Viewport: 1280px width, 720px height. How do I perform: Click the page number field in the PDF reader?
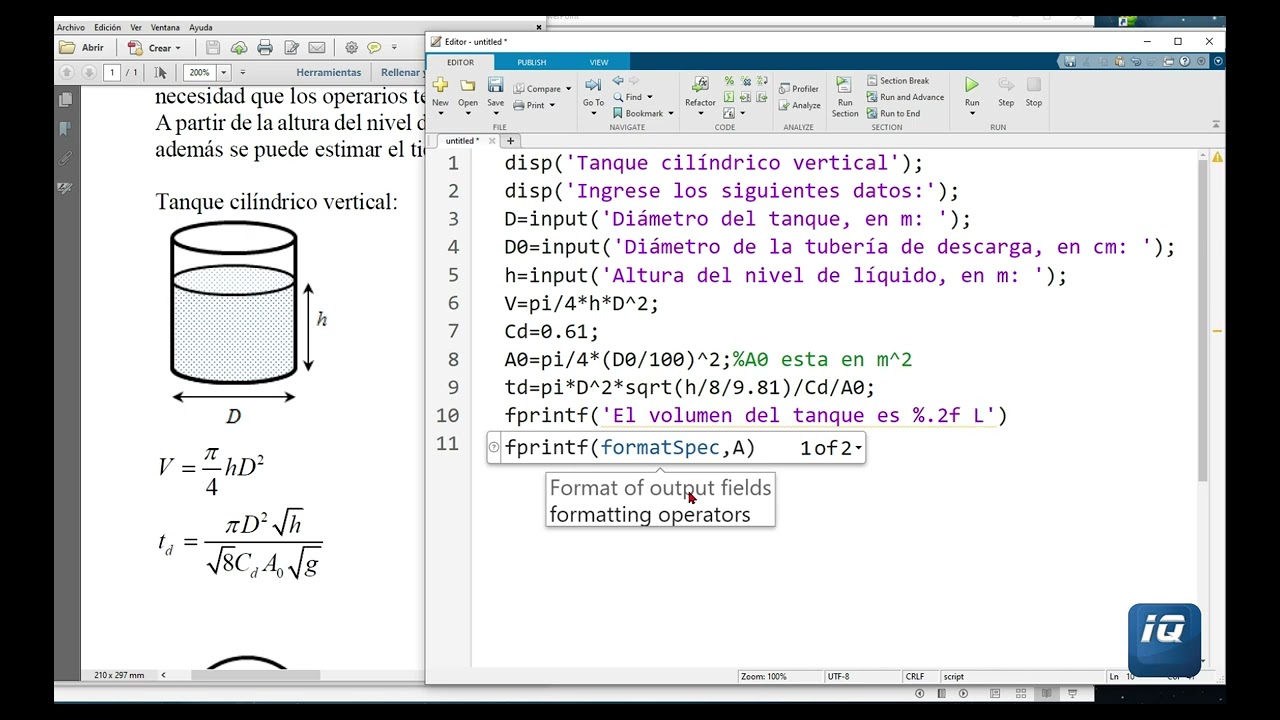(x=113, y=73)
